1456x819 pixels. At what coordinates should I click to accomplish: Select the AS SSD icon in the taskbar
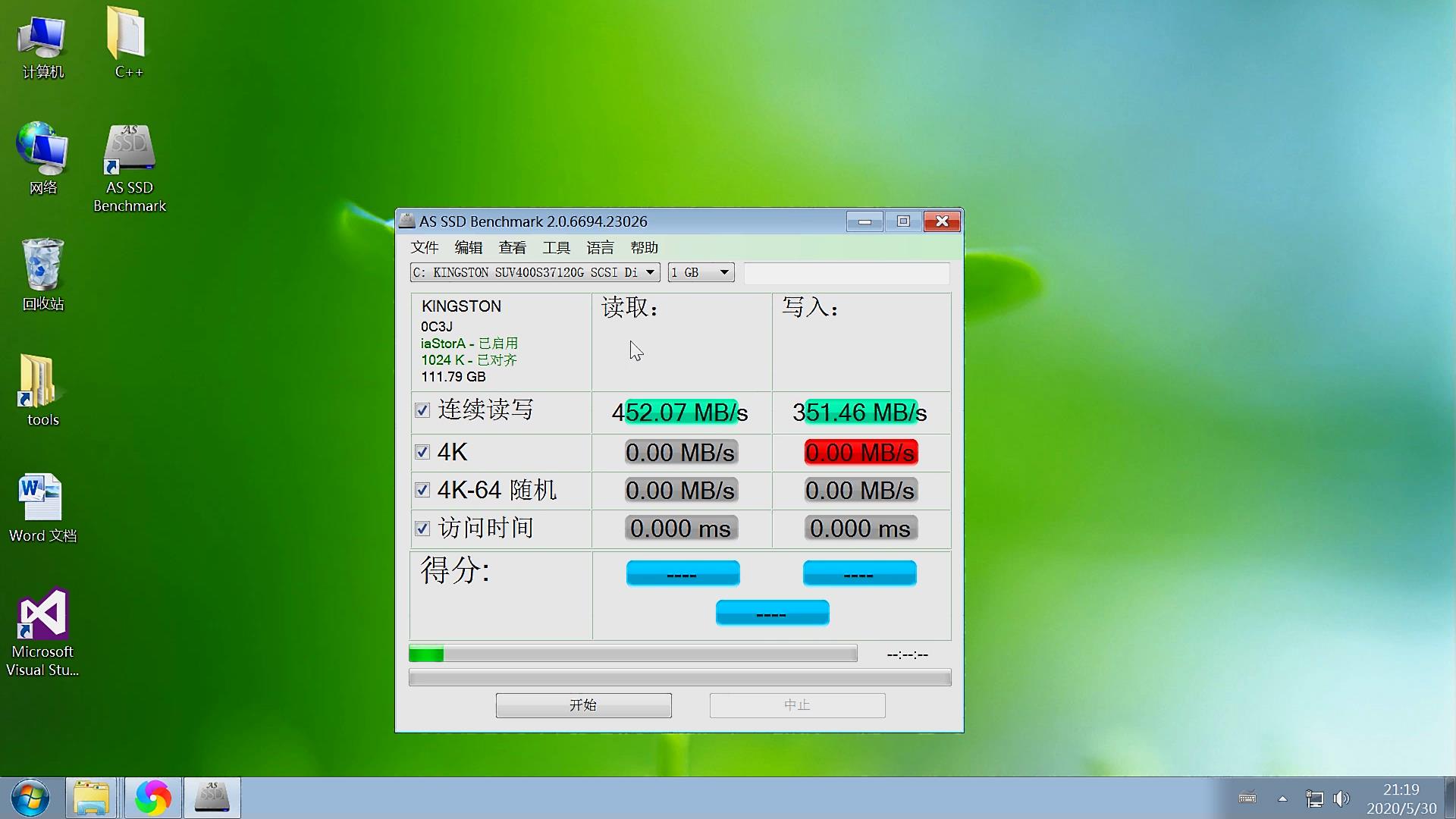point(212,797)
